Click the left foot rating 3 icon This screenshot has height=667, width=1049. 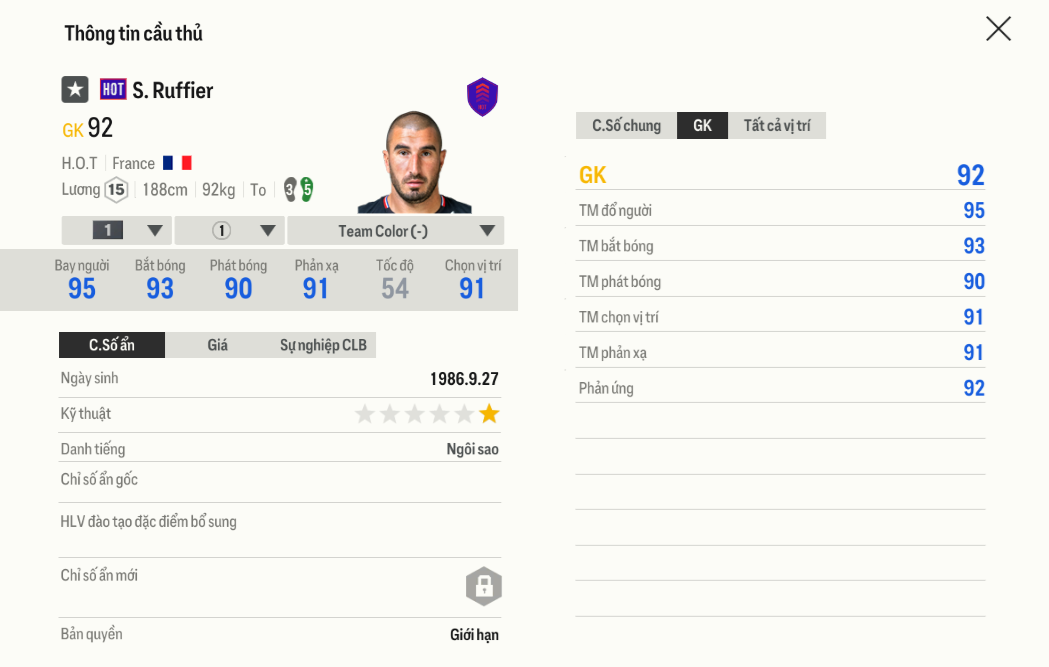(290, 189)
